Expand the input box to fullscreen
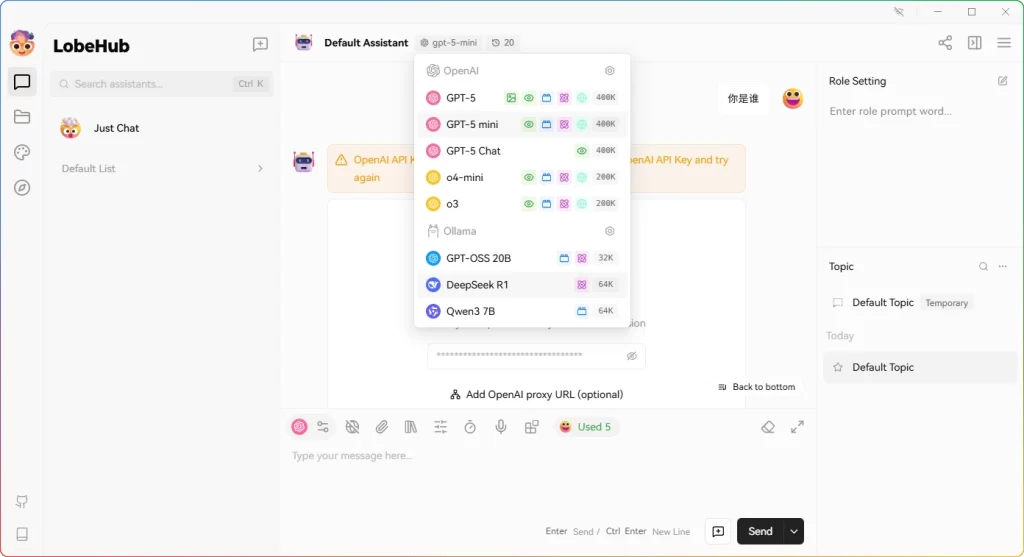The image size is (1024, 557). point(797,427)
